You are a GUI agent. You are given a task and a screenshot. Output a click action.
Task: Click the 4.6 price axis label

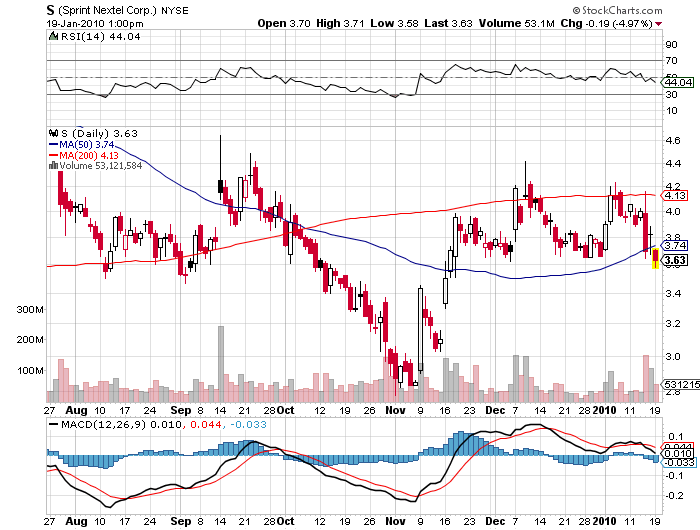pyautogui.click(x=673, y=141)
